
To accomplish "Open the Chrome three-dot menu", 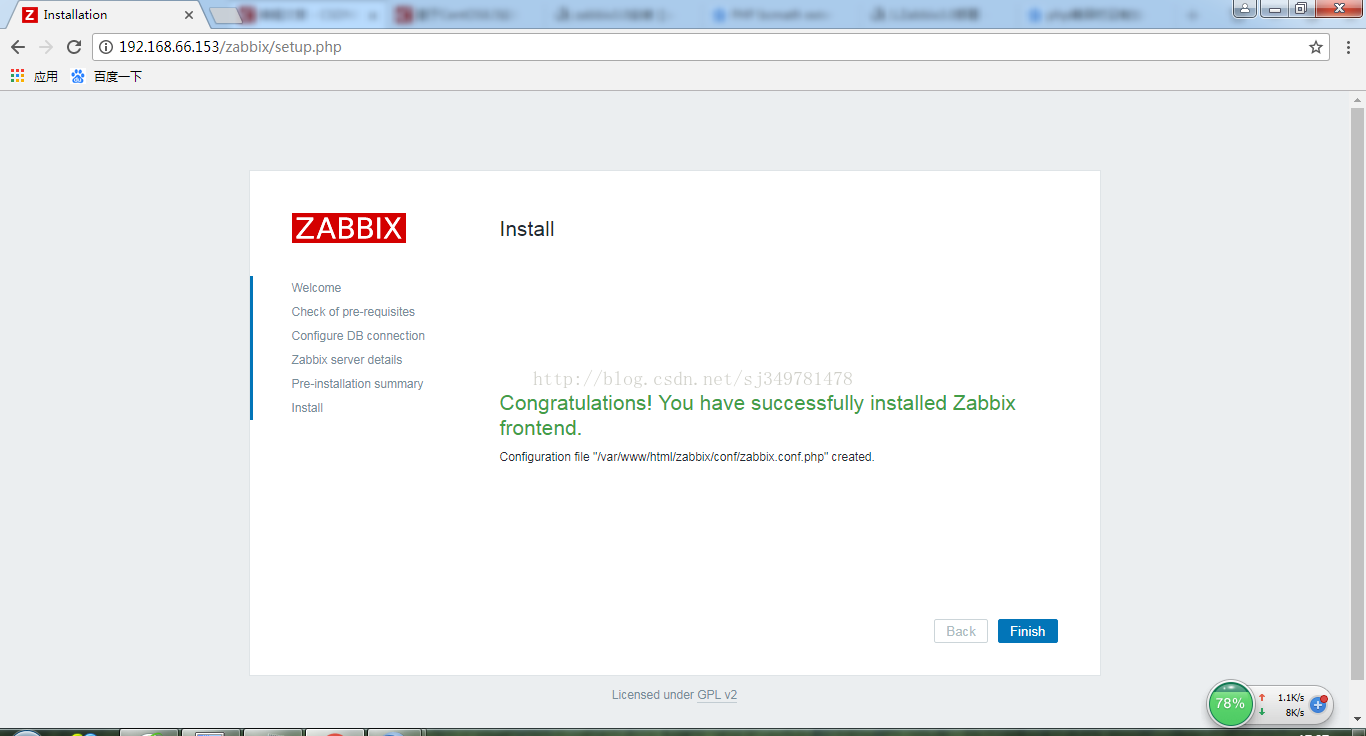I will [x=1347, y=47].
